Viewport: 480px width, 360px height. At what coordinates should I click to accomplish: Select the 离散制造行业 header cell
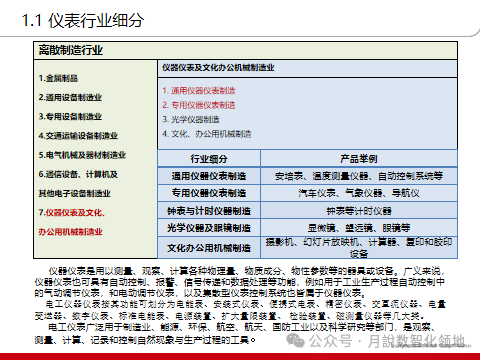click(x=245, y=51)
